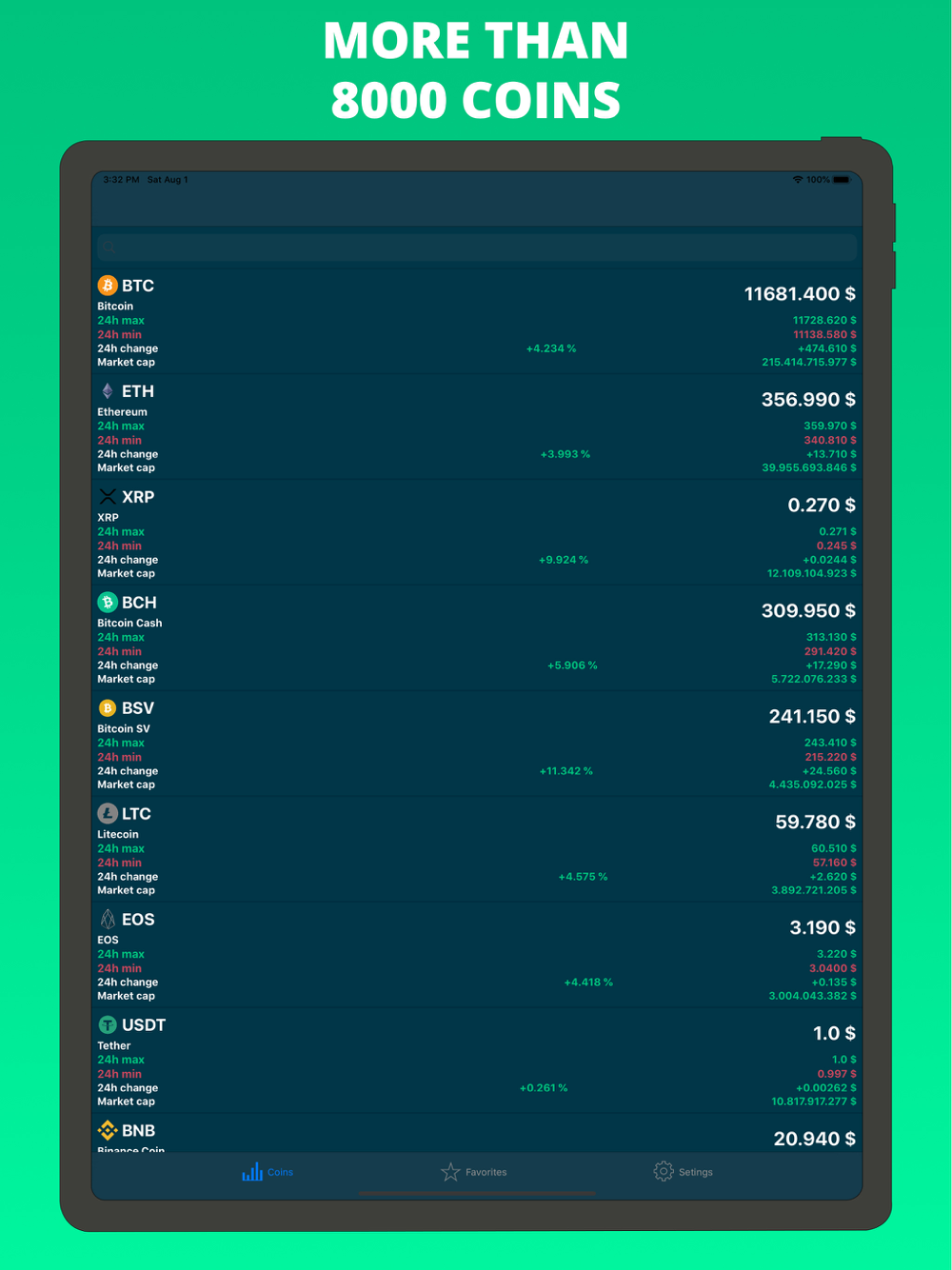Click the Litecoin name label
This screenshot has height=1270, width=952.
point(118,835)
